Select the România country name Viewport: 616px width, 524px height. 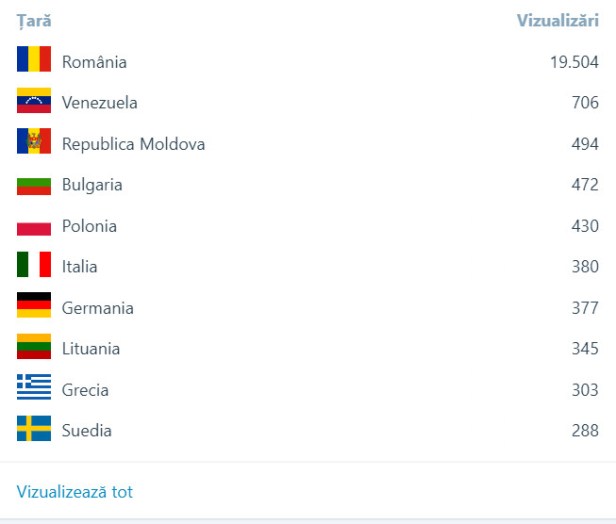pos(94,62)
